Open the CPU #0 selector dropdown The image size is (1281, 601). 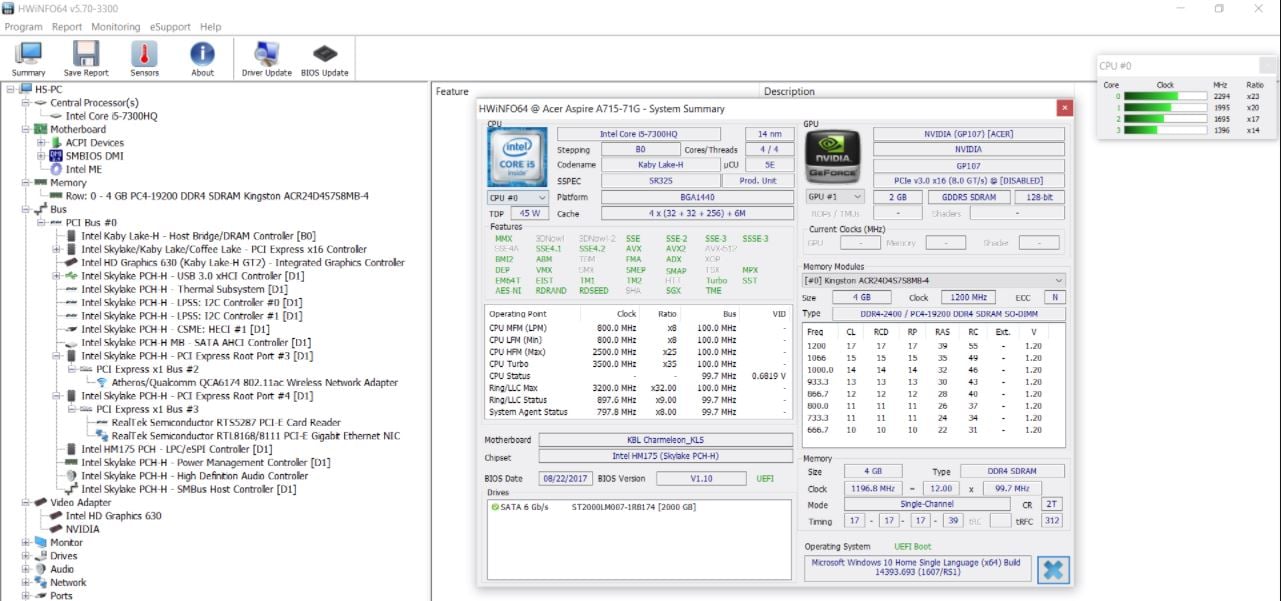[x=517, y=198]
